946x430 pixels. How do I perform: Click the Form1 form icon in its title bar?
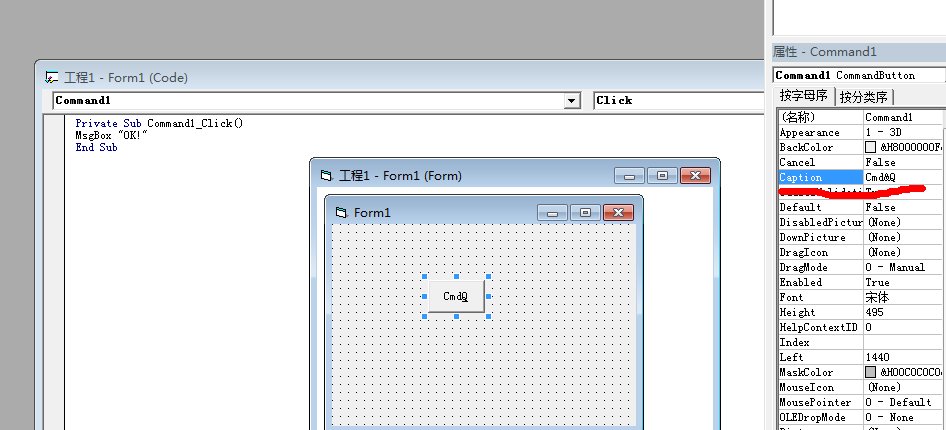click(x=340, y=212)
